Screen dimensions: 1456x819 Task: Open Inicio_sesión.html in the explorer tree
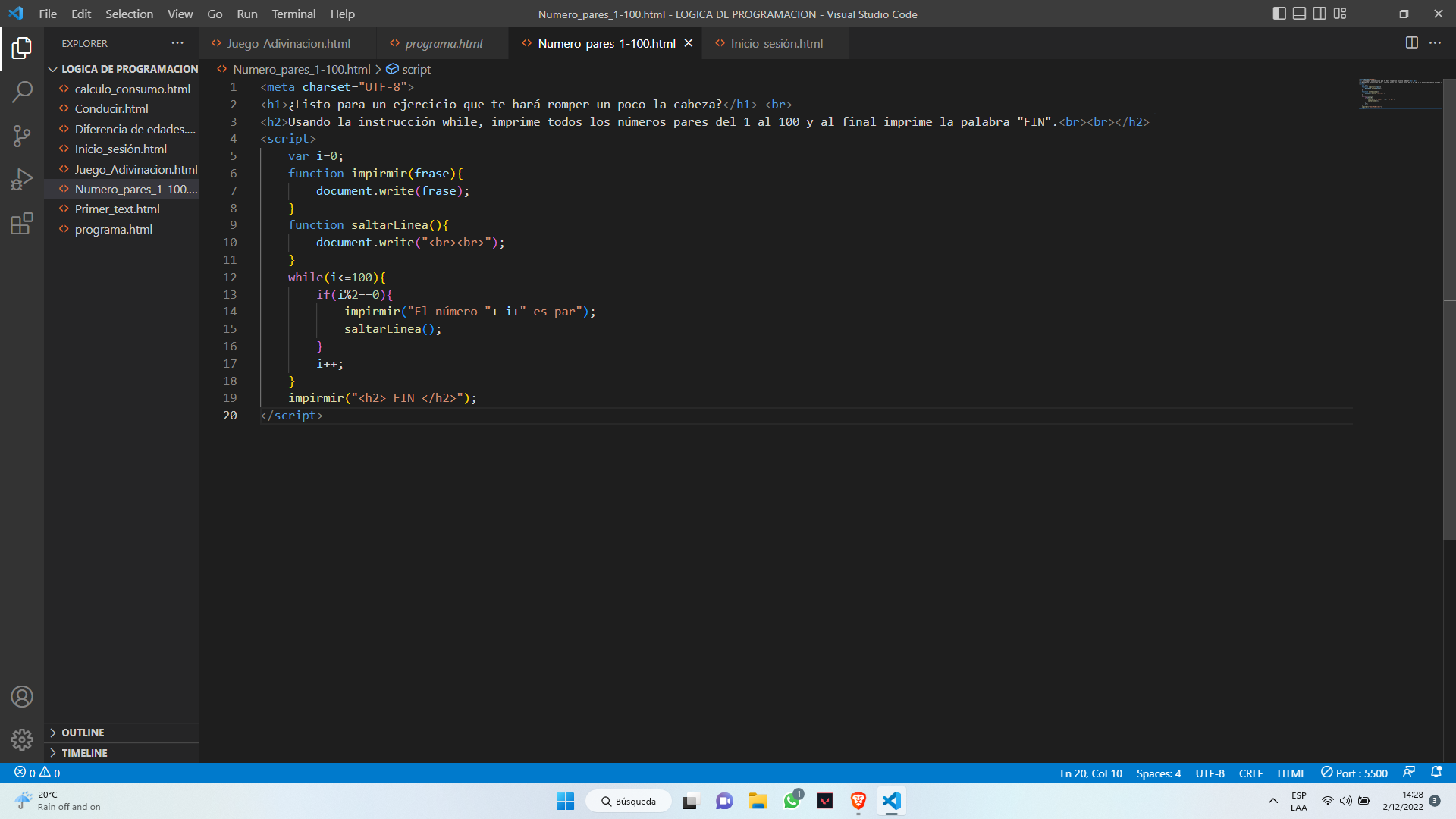pyautogui.click(x=122, y=149)
